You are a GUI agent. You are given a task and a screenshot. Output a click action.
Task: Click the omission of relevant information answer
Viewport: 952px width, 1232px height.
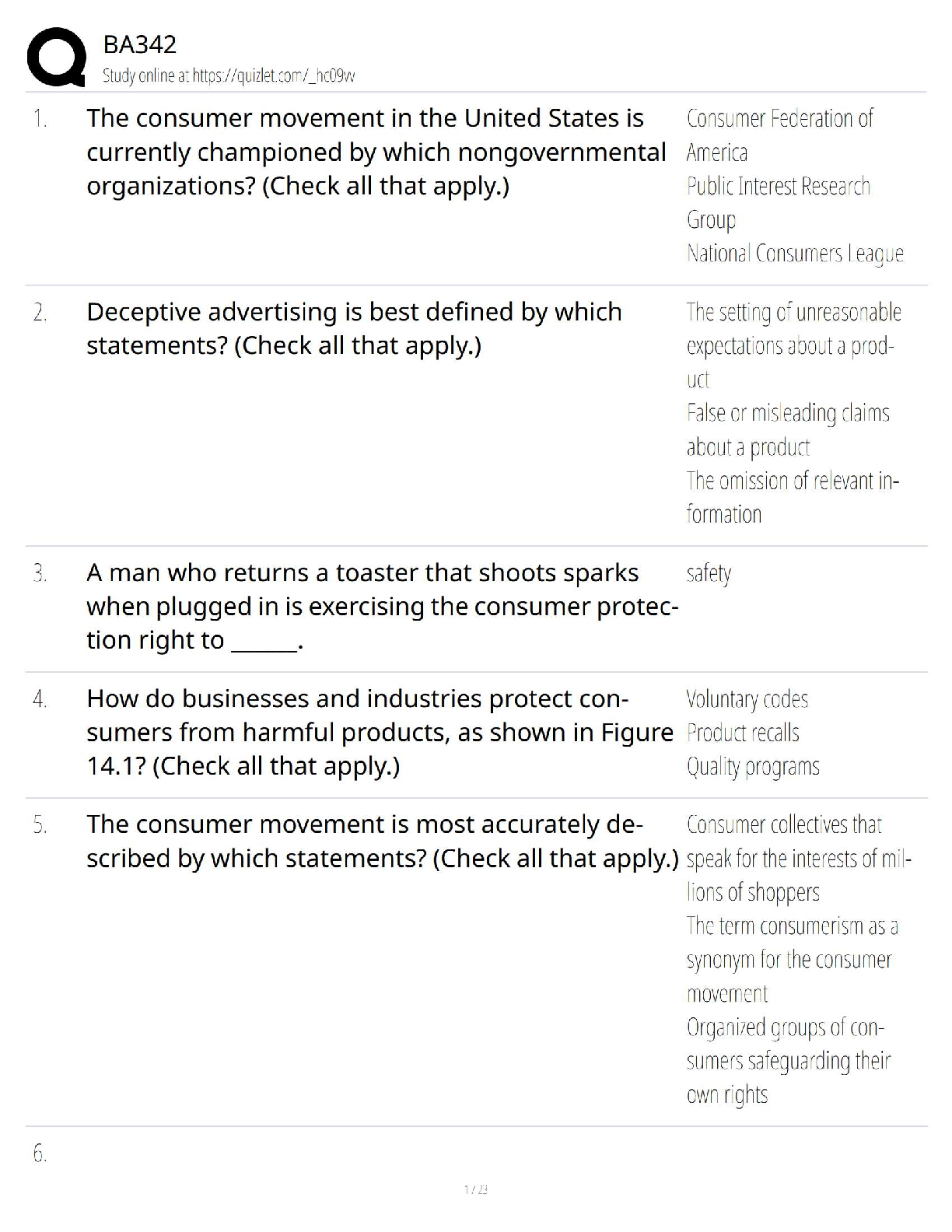792,497
